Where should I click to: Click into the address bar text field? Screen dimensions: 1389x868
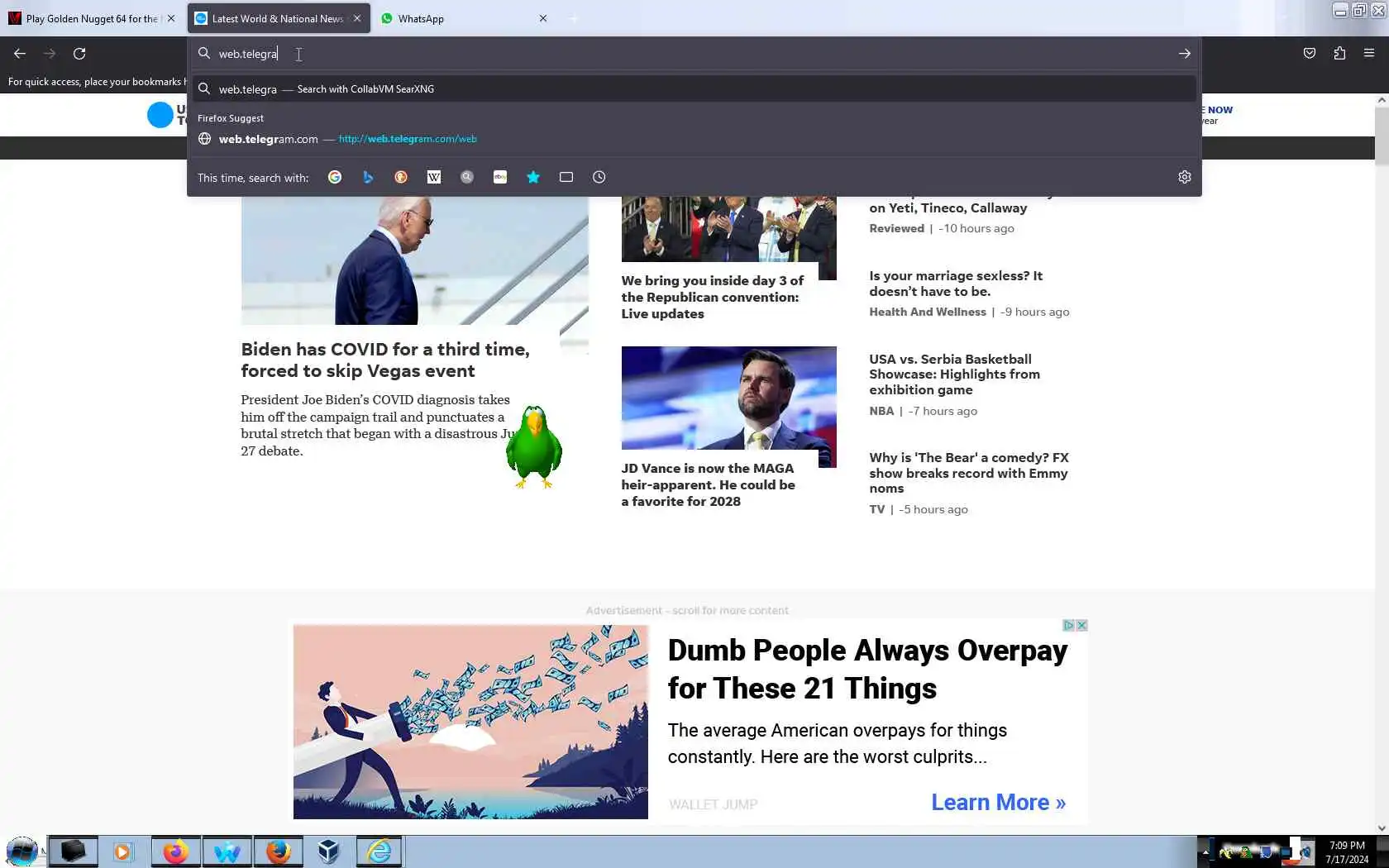click(694, 54)
